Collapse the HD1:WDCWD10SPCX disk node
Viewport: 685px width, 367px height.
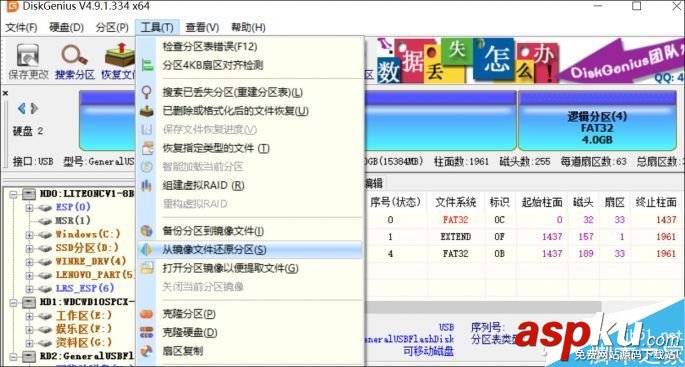click(x=14, y=301)
